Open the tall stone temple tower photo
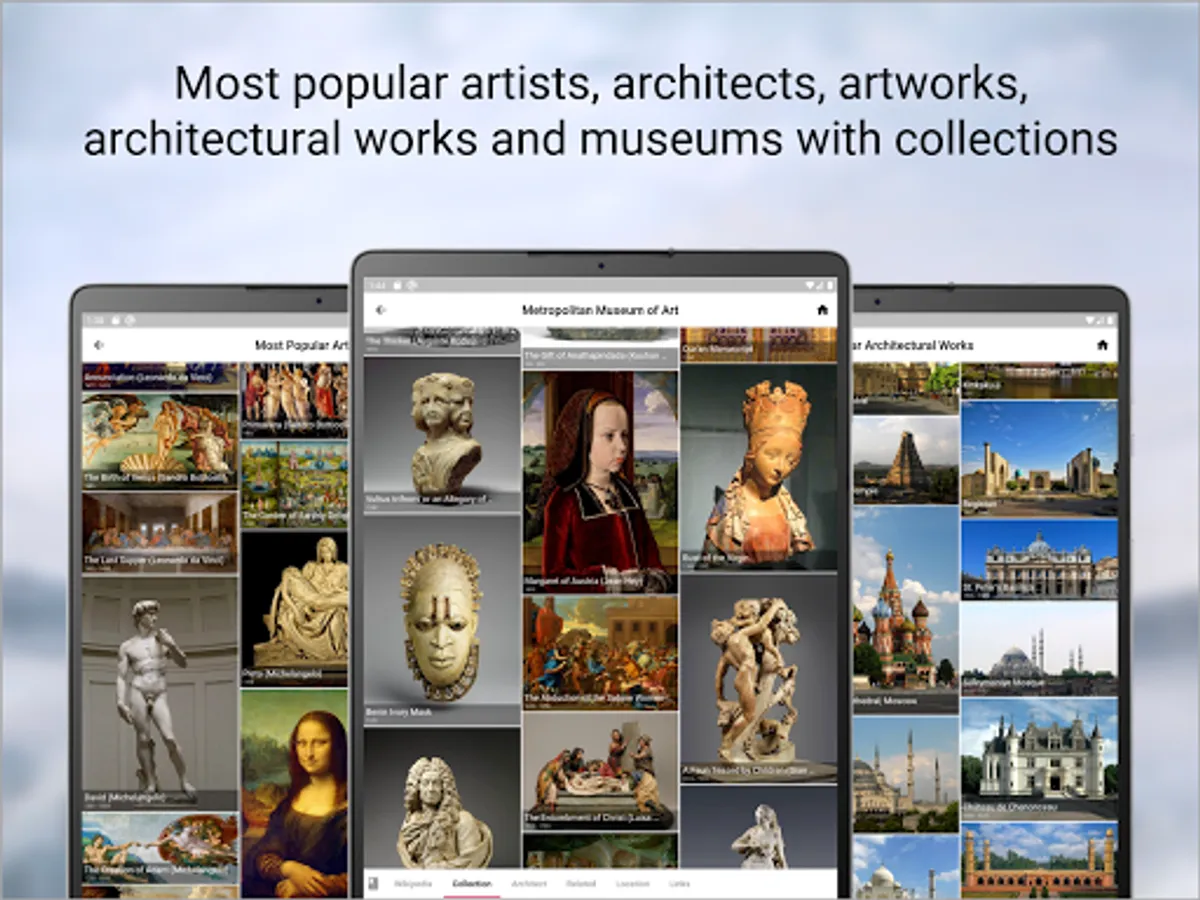Viewport: 1200px width, 900px height. click(x=905, y=460)
